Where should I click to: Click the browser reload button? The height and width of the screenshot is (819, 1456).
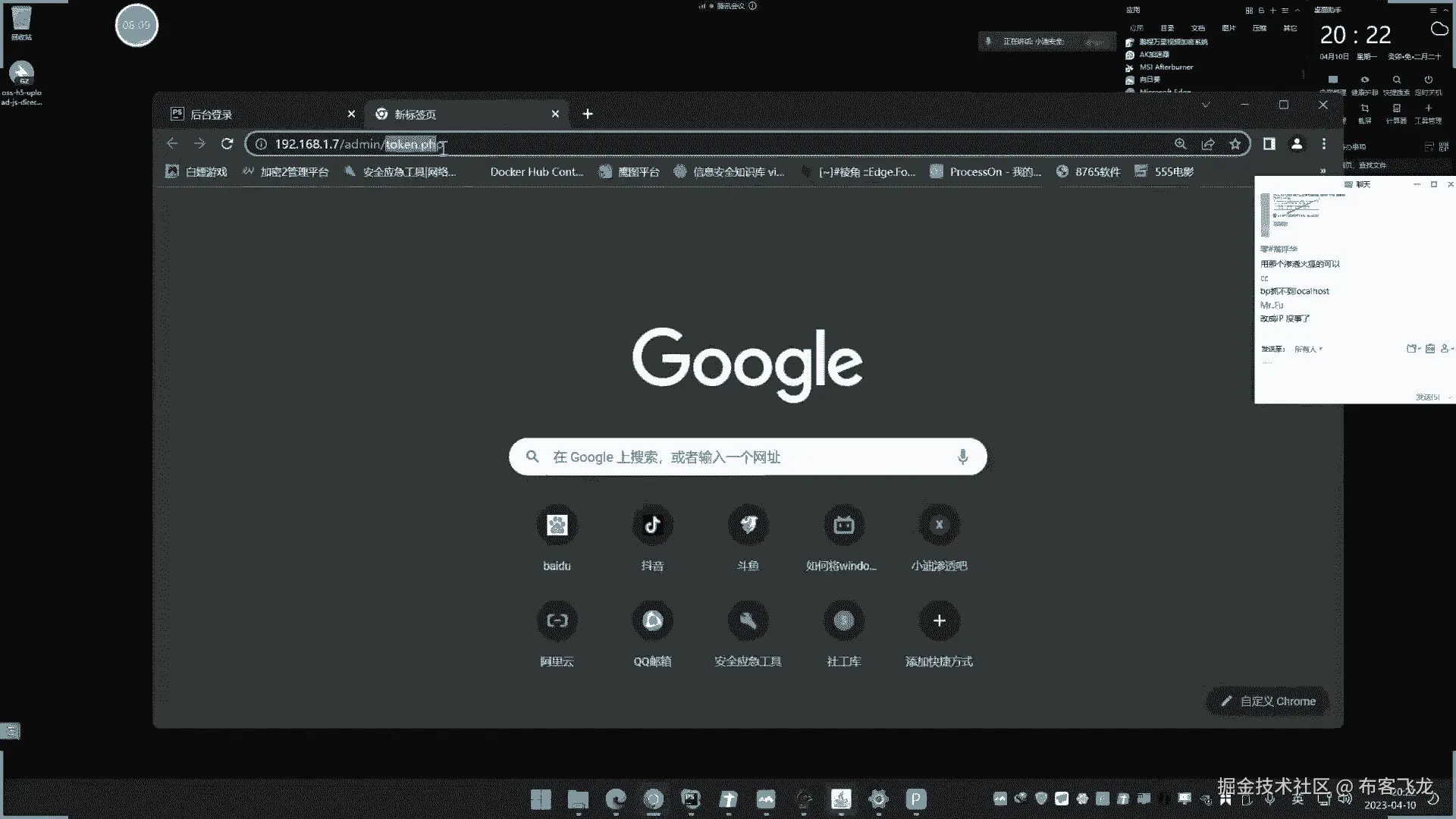(x=227, y=144)
